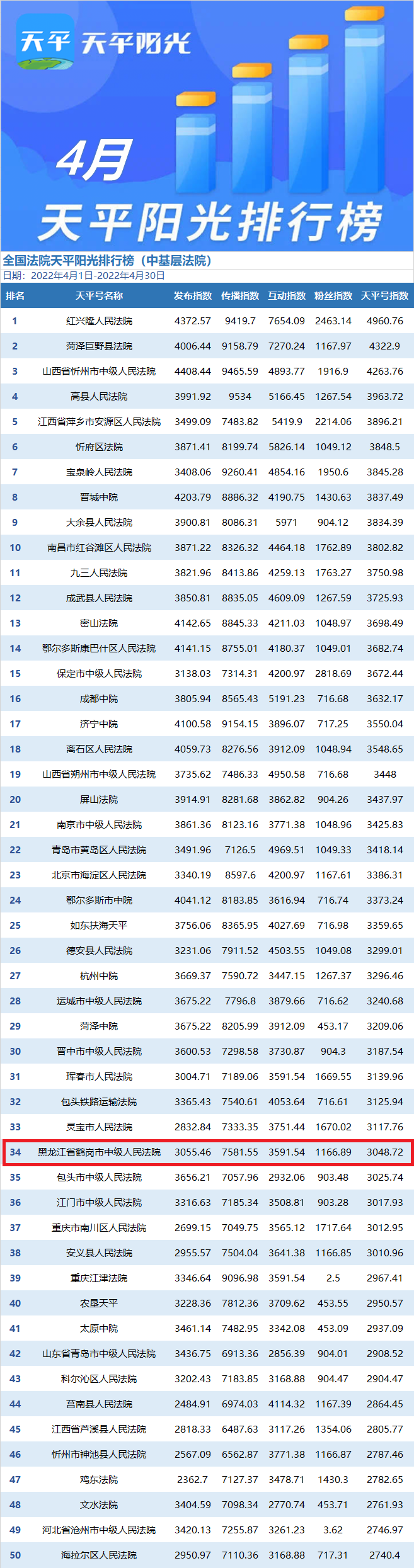Screen dimensions: 414x1568
Task: Select the name 重庆江津法院
Action: (x=99, y=1278)
